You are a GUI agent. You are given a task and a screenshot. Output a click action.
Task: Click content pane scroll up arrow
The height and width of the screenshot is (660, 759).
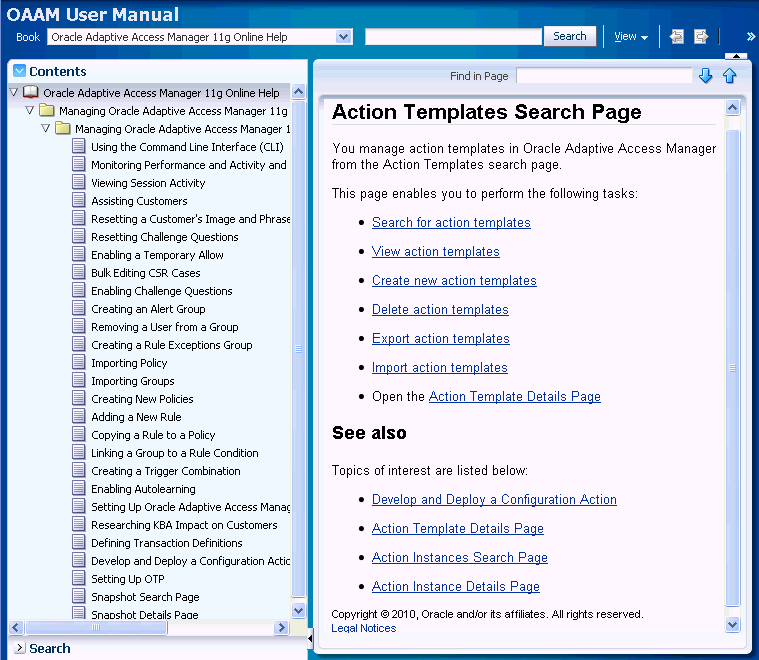pyautogui.click(x=732, y=107)
